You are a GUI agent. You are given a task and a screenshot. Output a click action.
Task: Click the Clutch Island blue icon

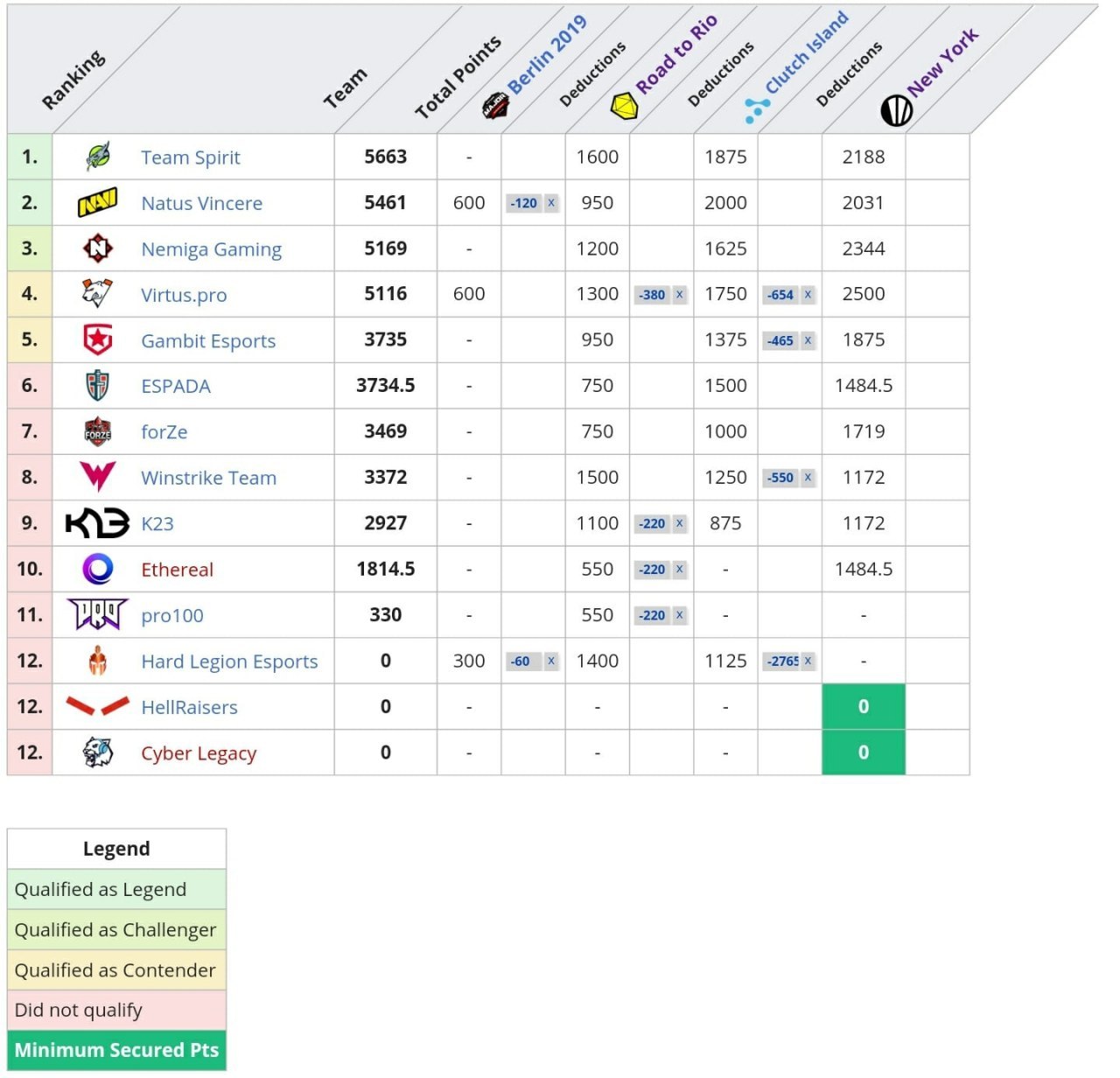756,110
